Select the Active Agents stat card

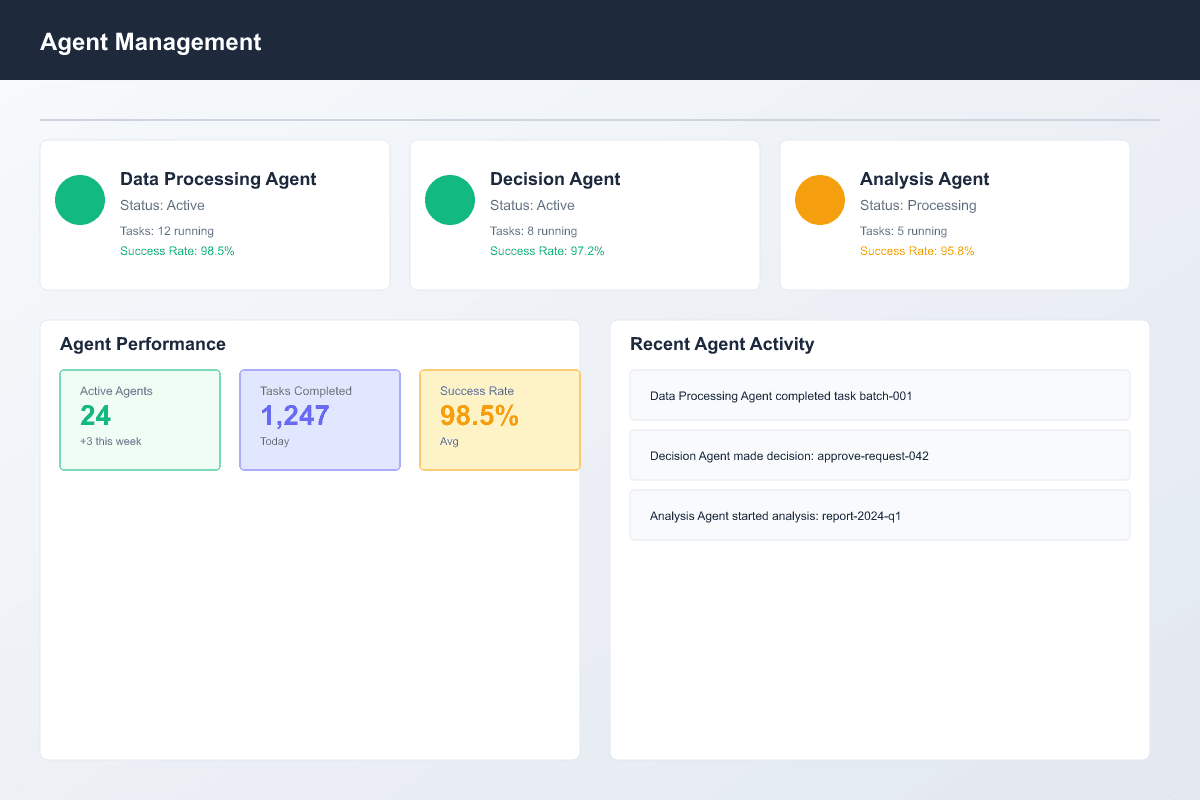tap(140, 419)
